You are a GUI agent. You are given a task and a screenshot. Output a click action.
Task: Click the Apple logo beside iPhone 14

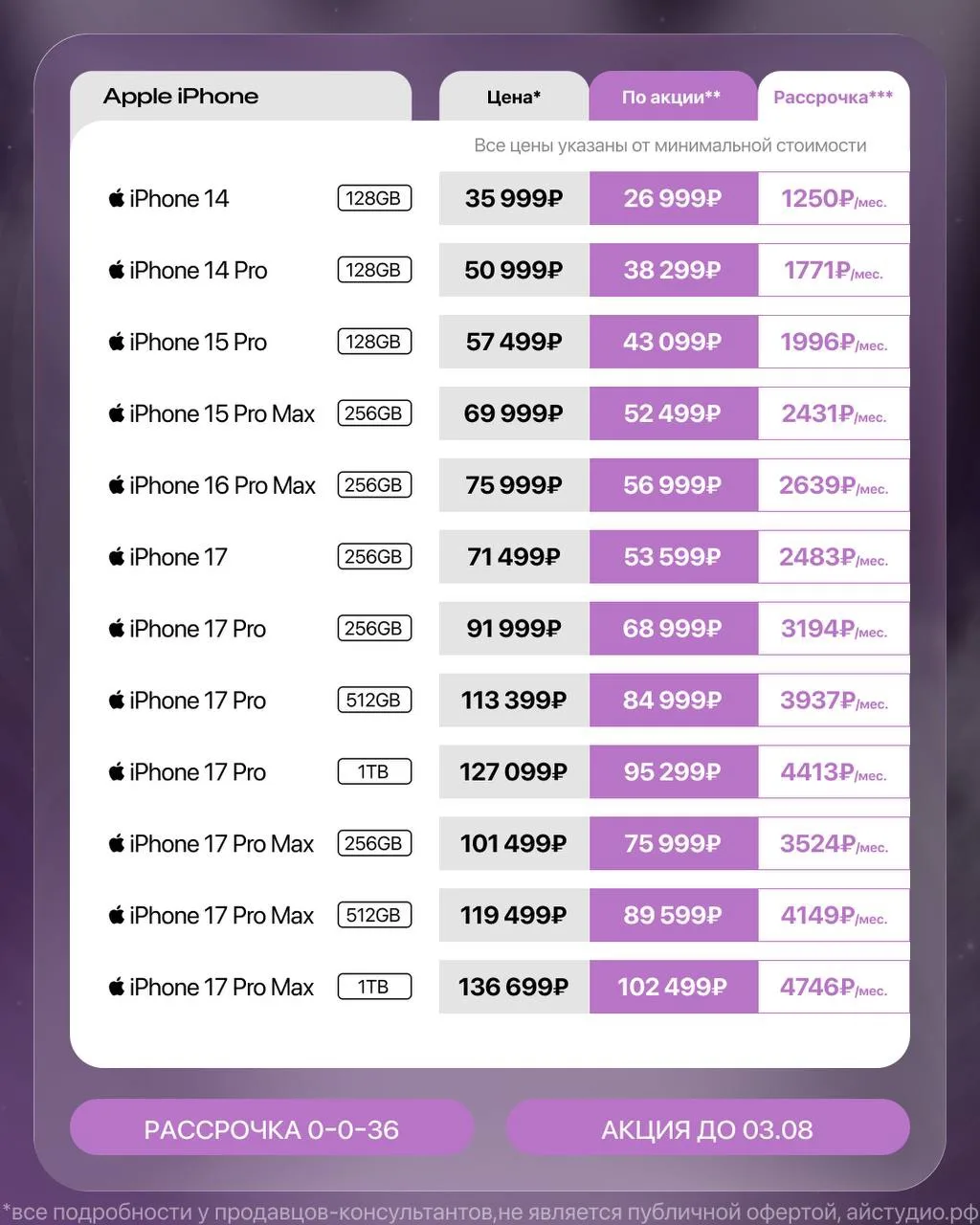click(x=117, y=198)
